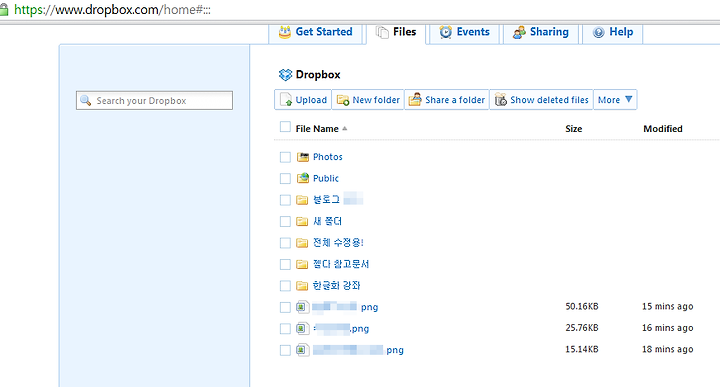Click the Search your Dropbox field
The height and width of the screenshot is (387, 720).
click(154, 101)
